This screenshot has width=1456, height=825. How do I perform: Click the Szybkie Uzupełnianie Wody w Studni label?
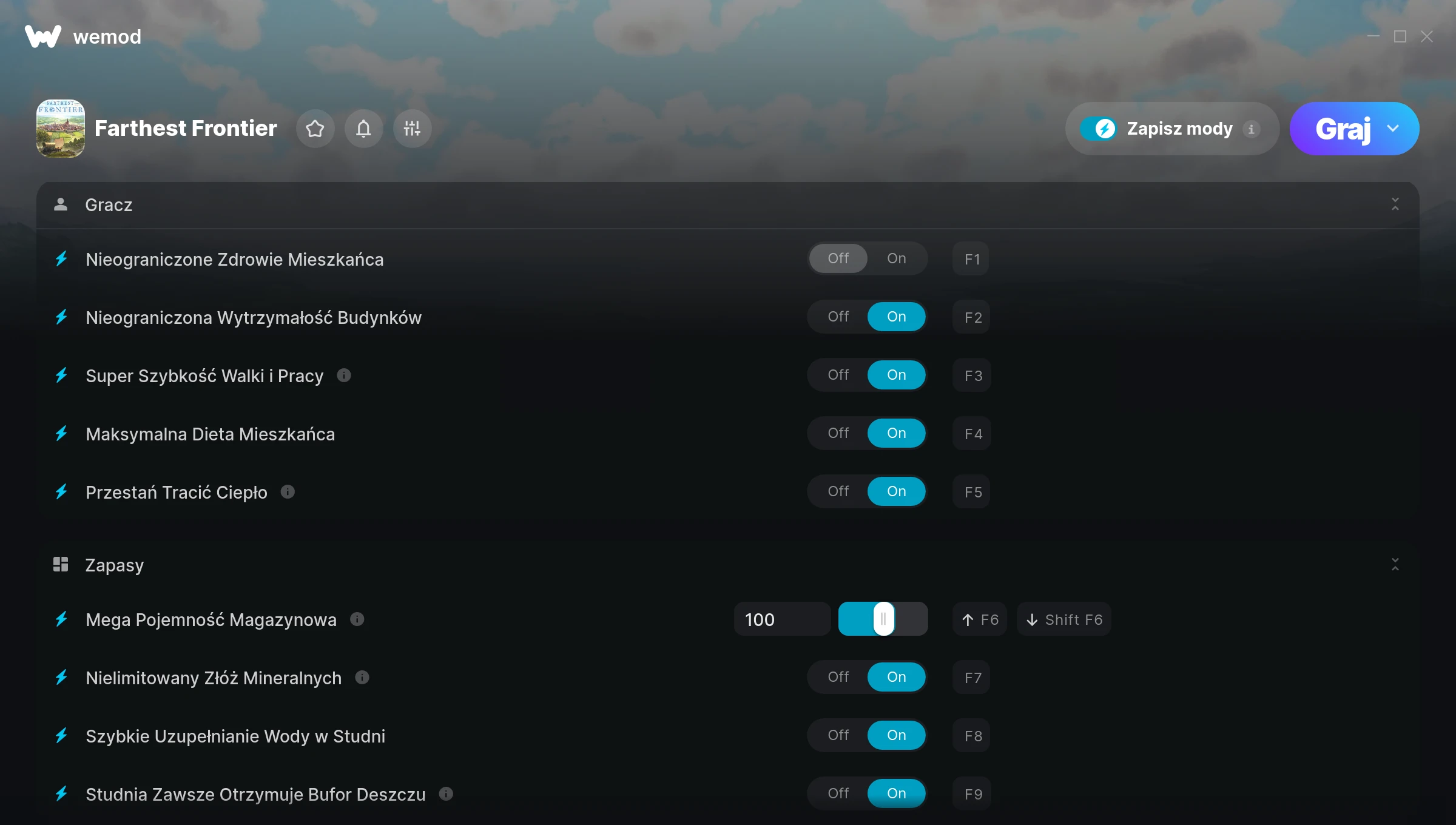pos(235,736)
